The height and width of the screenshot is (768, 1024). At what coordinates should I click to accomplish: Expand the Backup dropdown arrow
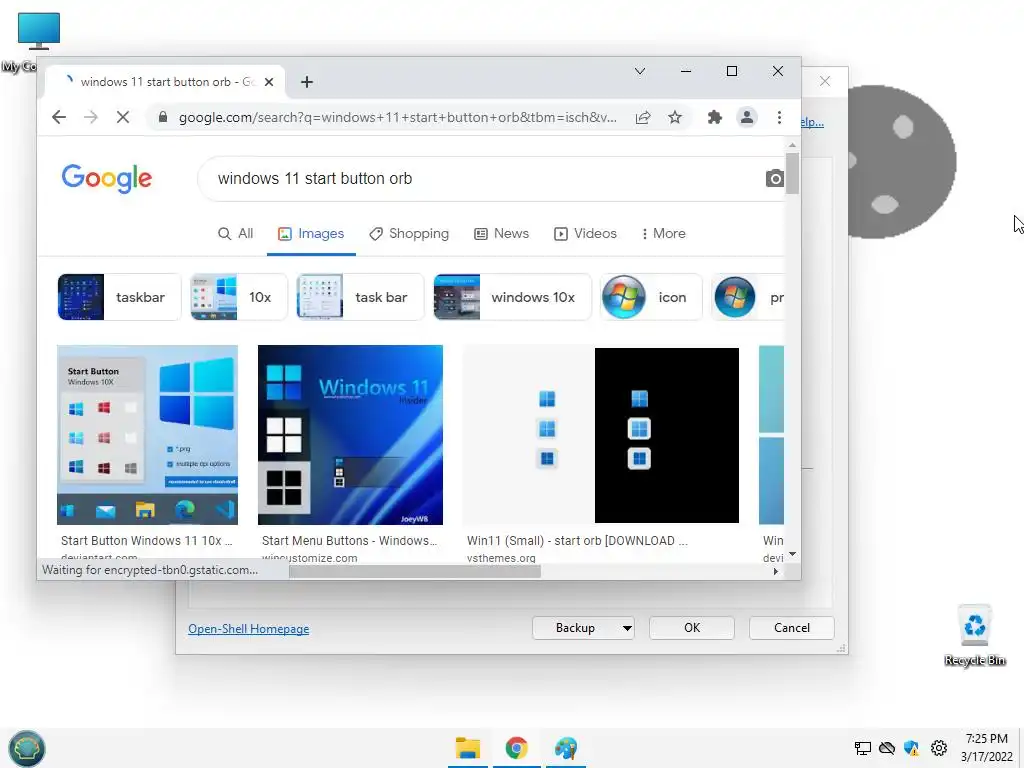coord(627,628)
